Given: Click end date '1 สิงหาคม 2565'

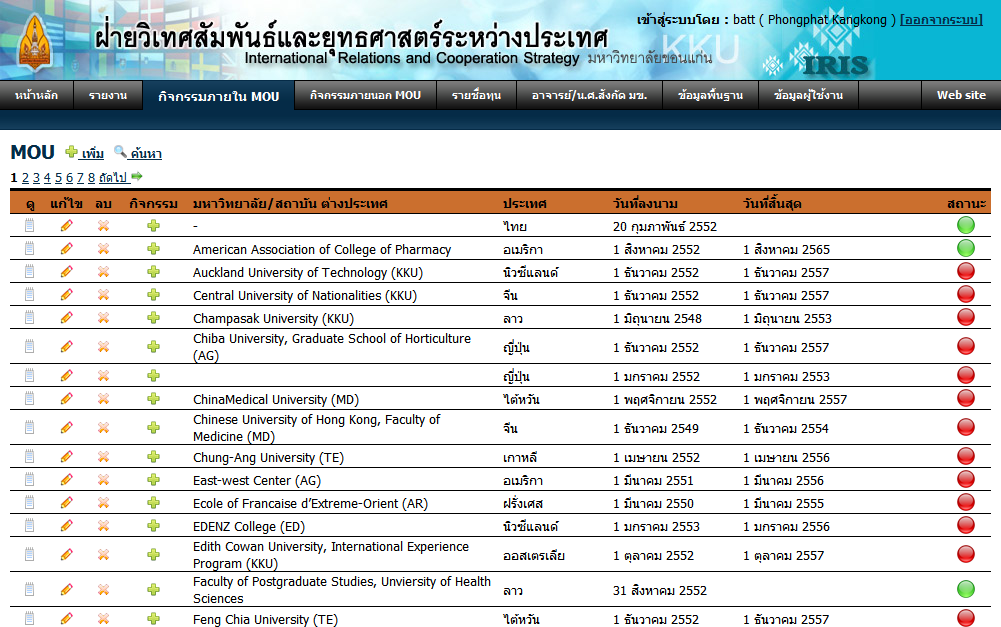Looking at the screenshot, I should click(786, 249).
